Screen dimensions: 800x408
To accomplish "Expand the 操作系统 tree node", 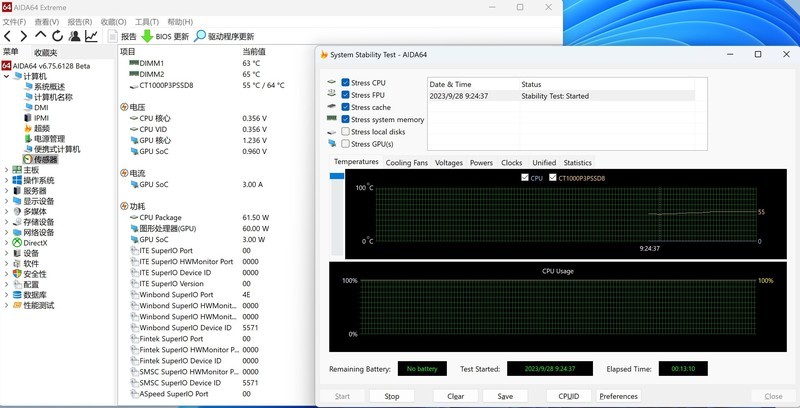I will click(x=6, y=181).
